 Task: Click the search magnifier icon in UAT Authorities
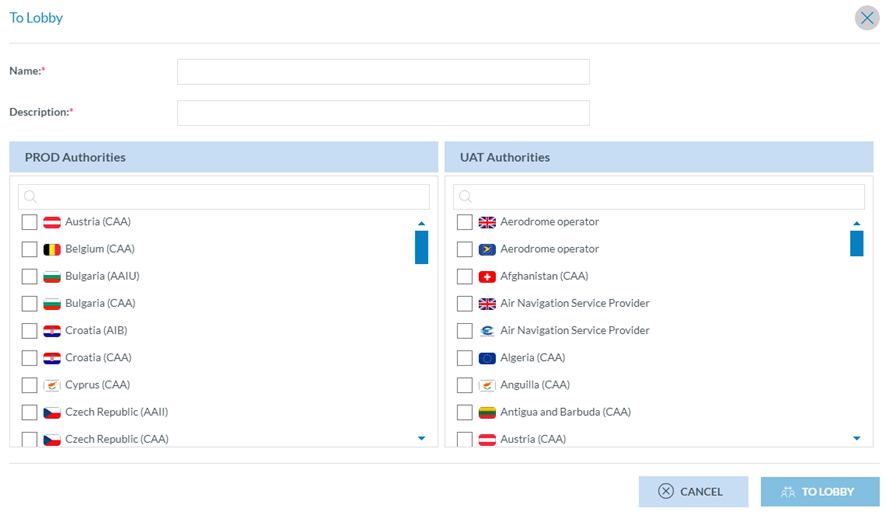[465, 197]
